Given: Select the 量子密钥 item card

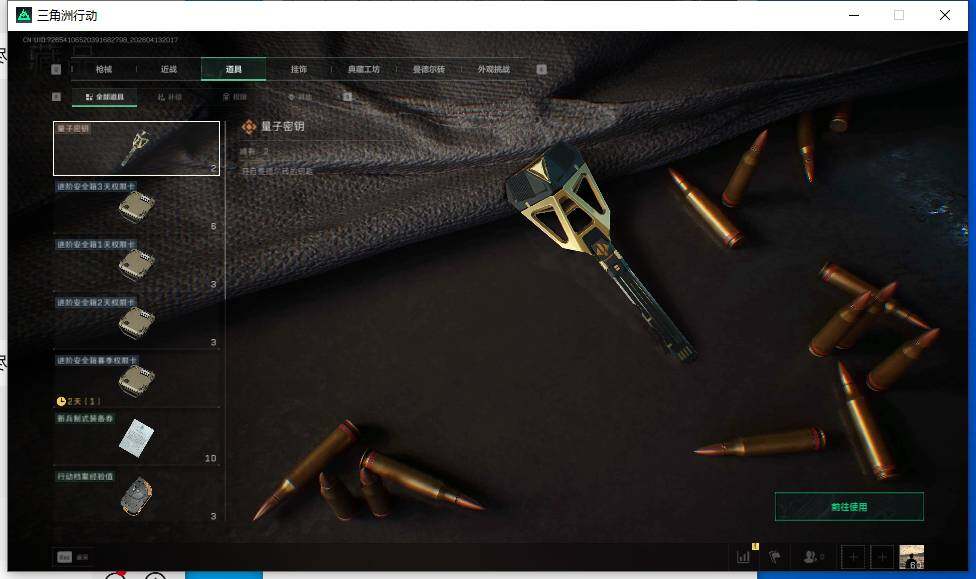Looking at the screenshot, I should pyautogui.click(x=136, y=148).
